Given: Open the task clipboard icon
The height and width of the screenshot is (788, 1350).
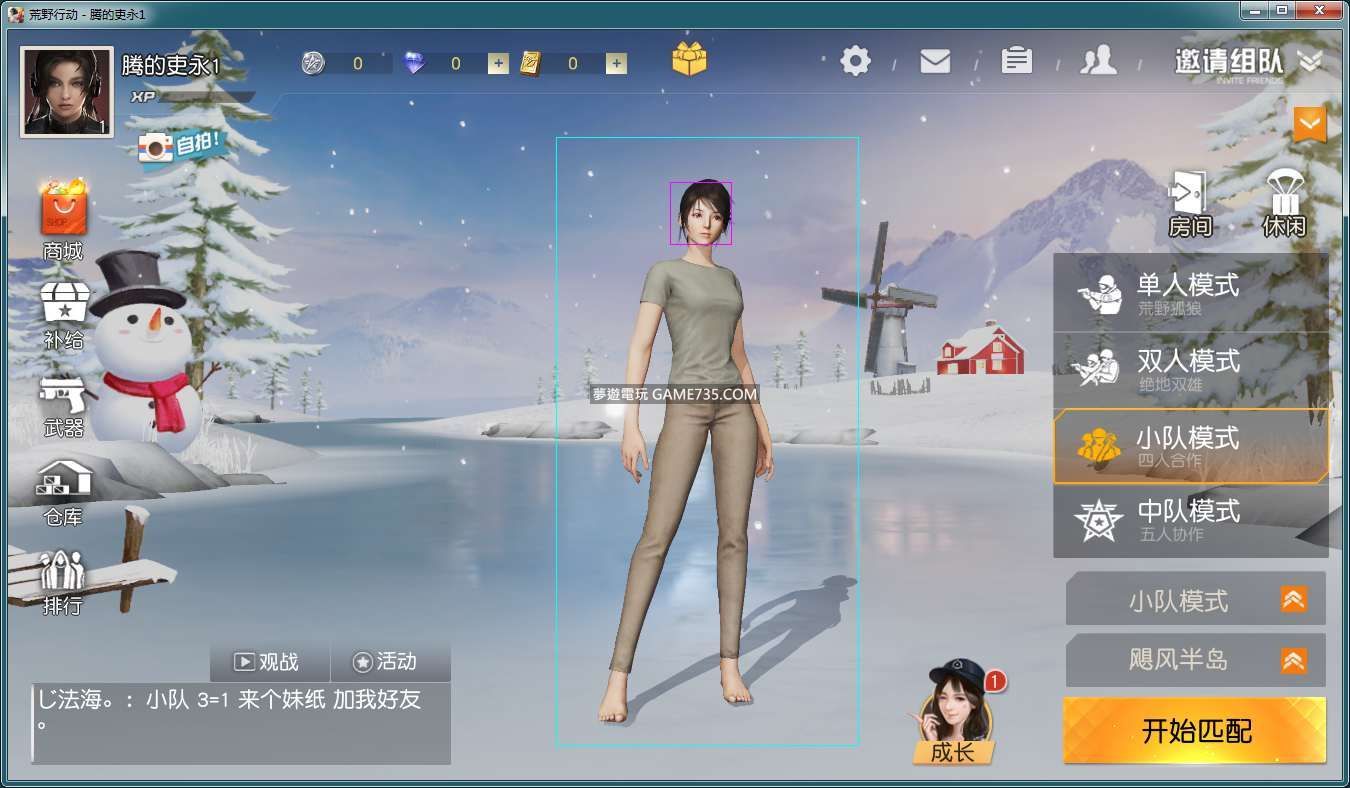Looking at the screenshot, I should [x=1017, y=61].
